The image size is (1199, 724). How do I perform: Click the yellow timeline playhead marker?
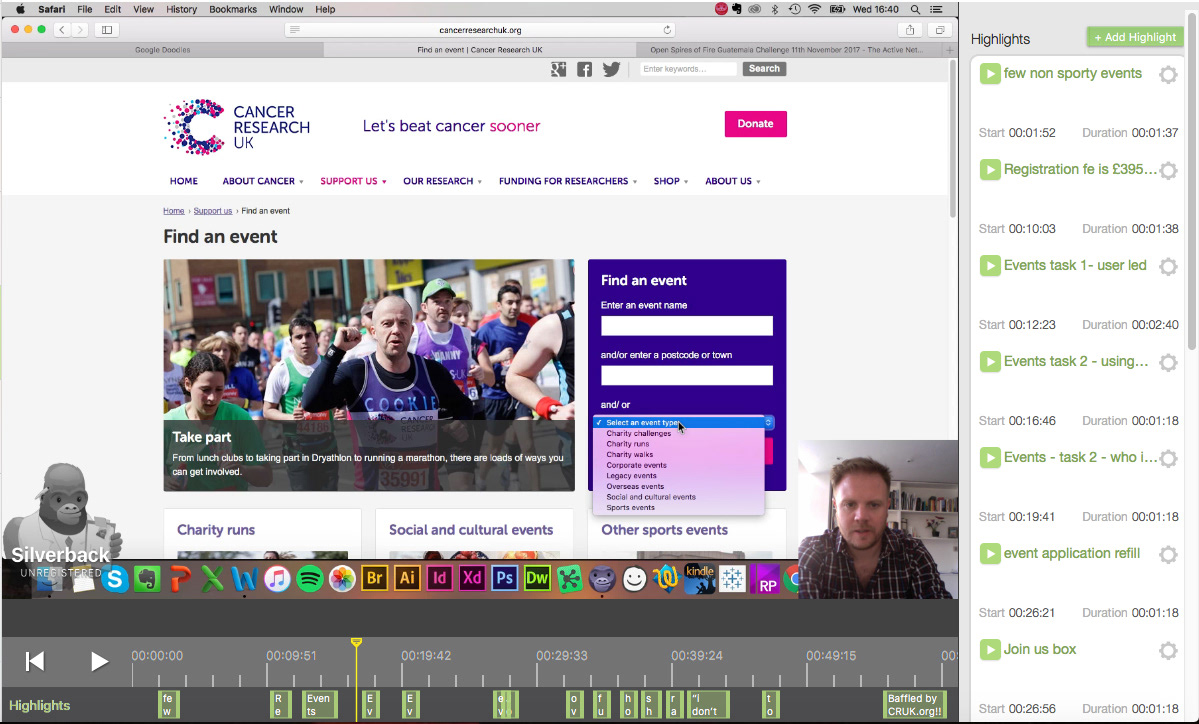356,642
